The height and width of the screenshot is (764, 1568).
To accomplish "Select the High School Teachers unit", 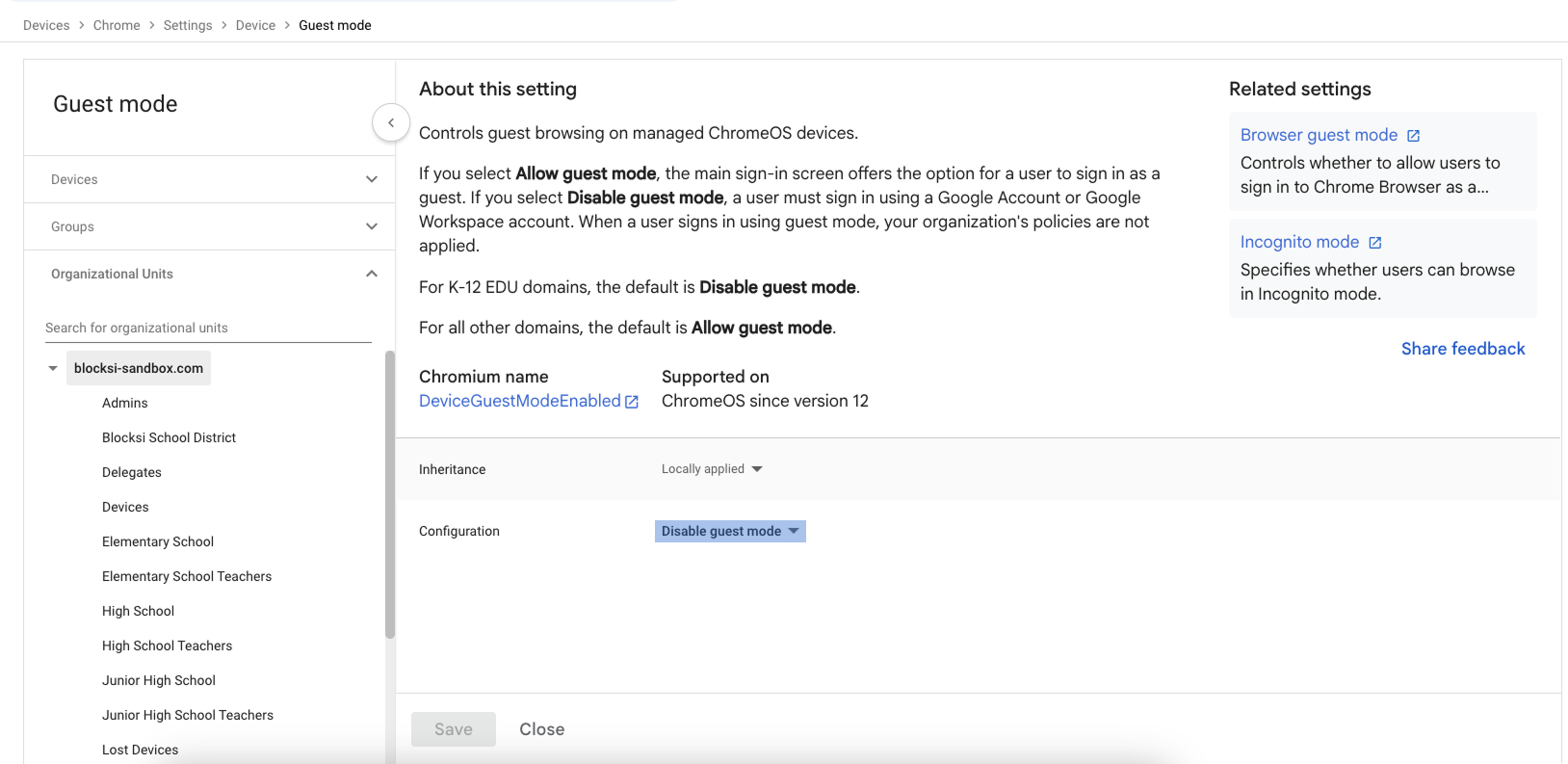I will click(x=168, y=645).
